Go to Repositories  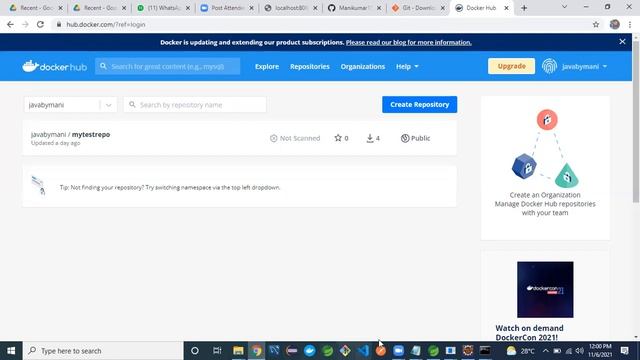point(309,66)
